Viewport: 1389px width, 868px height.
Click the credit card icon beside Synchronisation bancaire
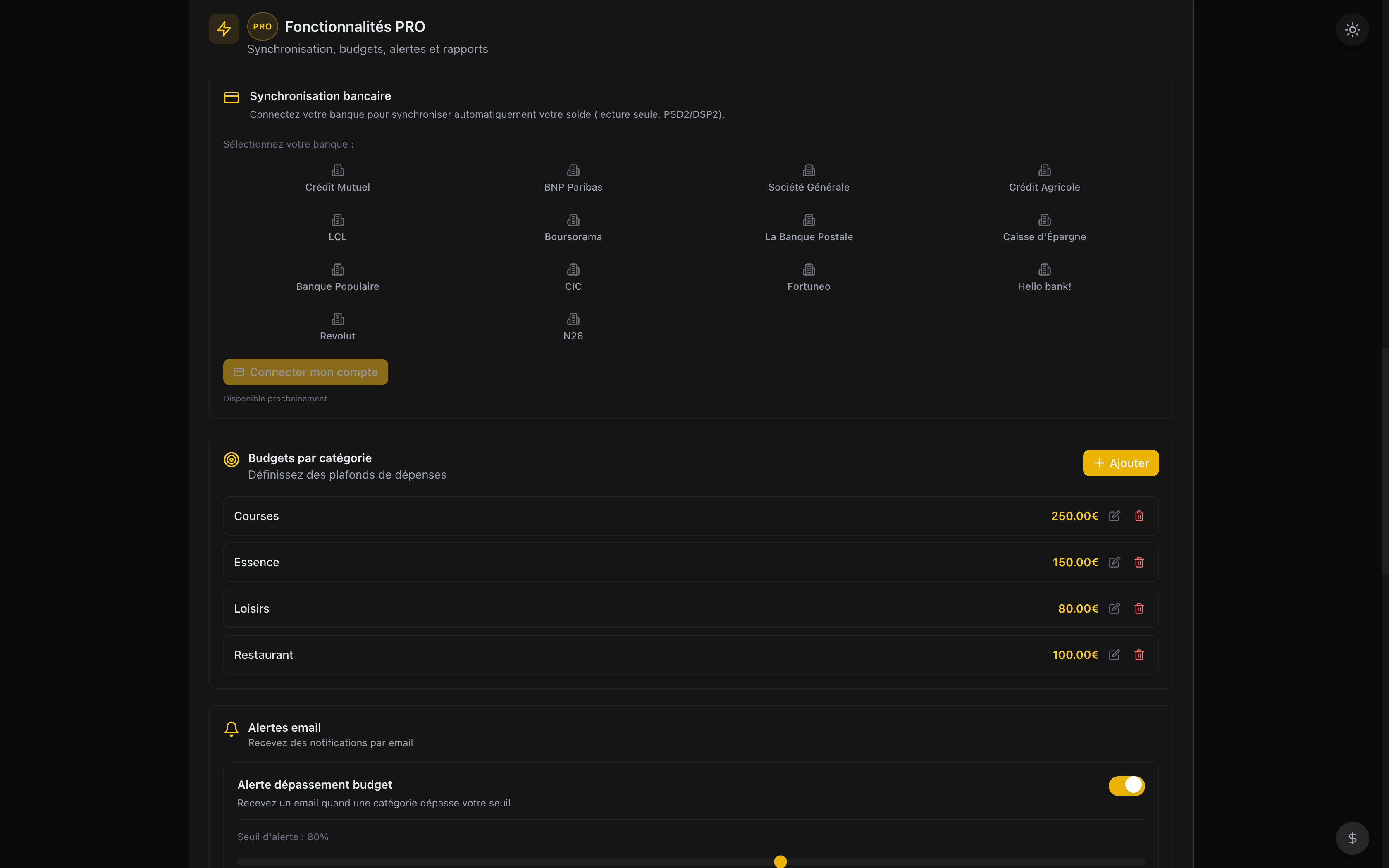point(231,98)
